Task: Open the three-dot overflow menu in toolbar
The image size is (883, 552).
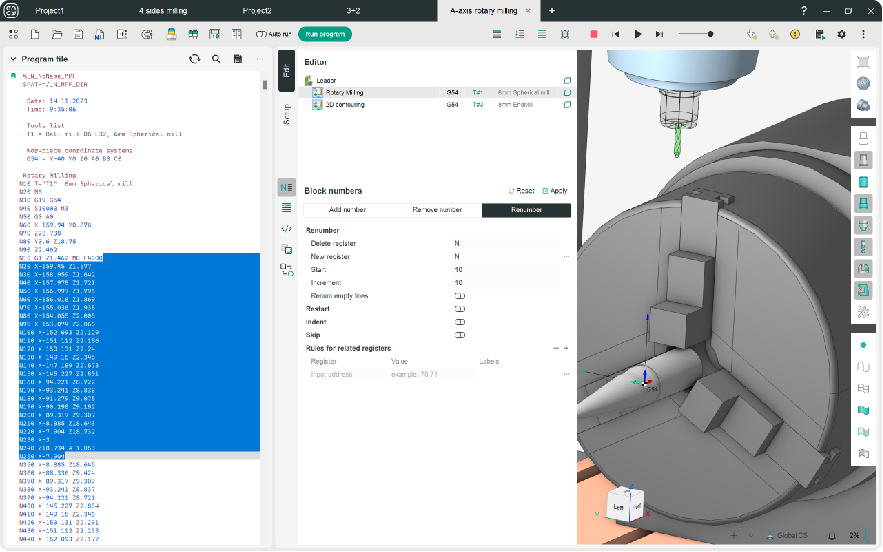Action: (x=863, y=34)
